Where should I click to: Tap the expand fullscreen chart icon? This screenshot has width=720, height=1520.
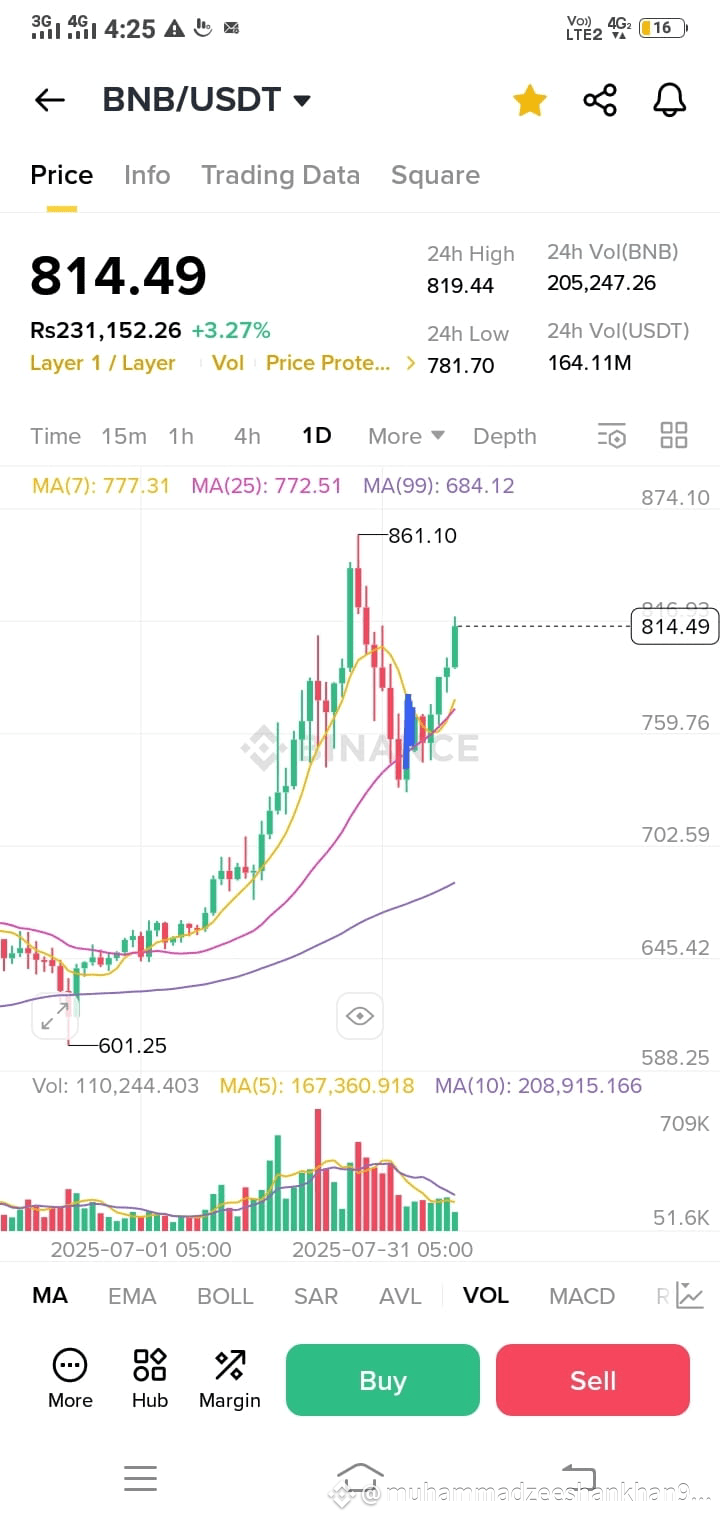[55, 1016]
